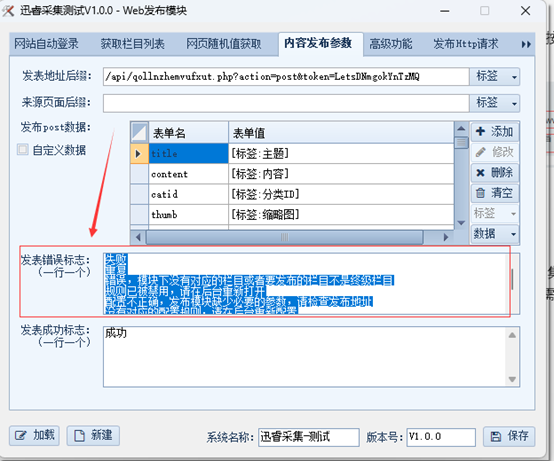Click the 发表成功标志 scroll-up arrow
The height and width of the screenshot is (461, 554).
click(x=512, y=335)
